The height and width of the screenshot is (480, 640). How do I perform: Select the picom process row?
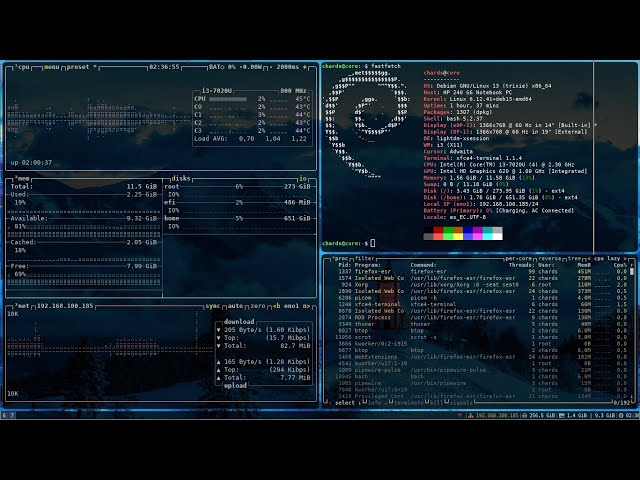coord(482,298)
